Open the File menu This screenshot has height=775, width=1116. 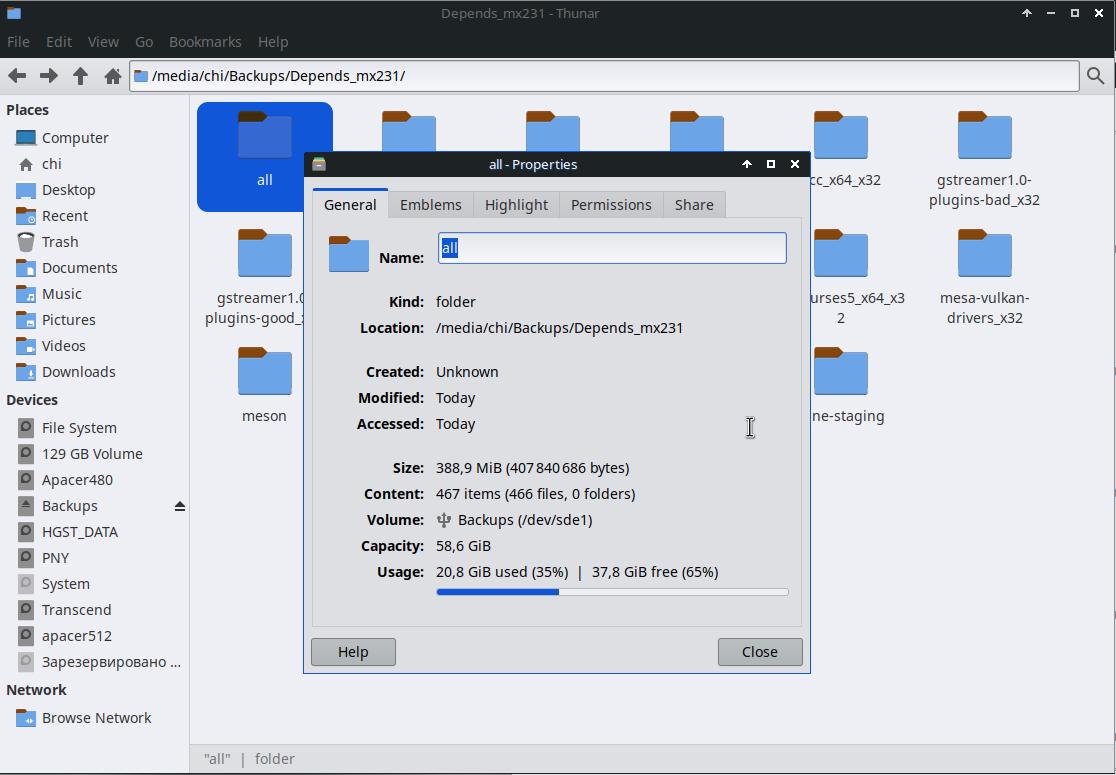pos(19,42)
